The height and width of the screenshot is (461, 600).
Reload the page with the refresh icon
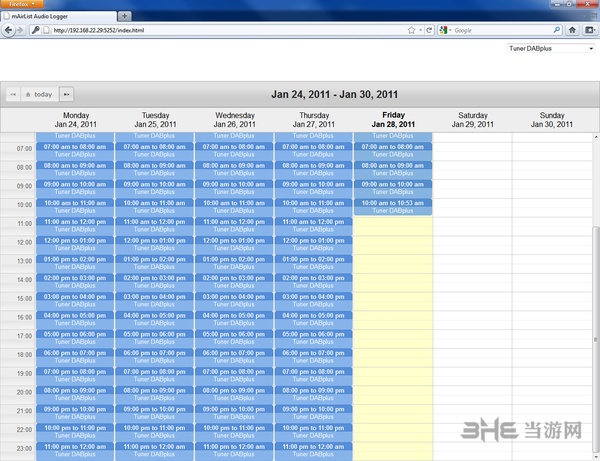coord(429,30)
